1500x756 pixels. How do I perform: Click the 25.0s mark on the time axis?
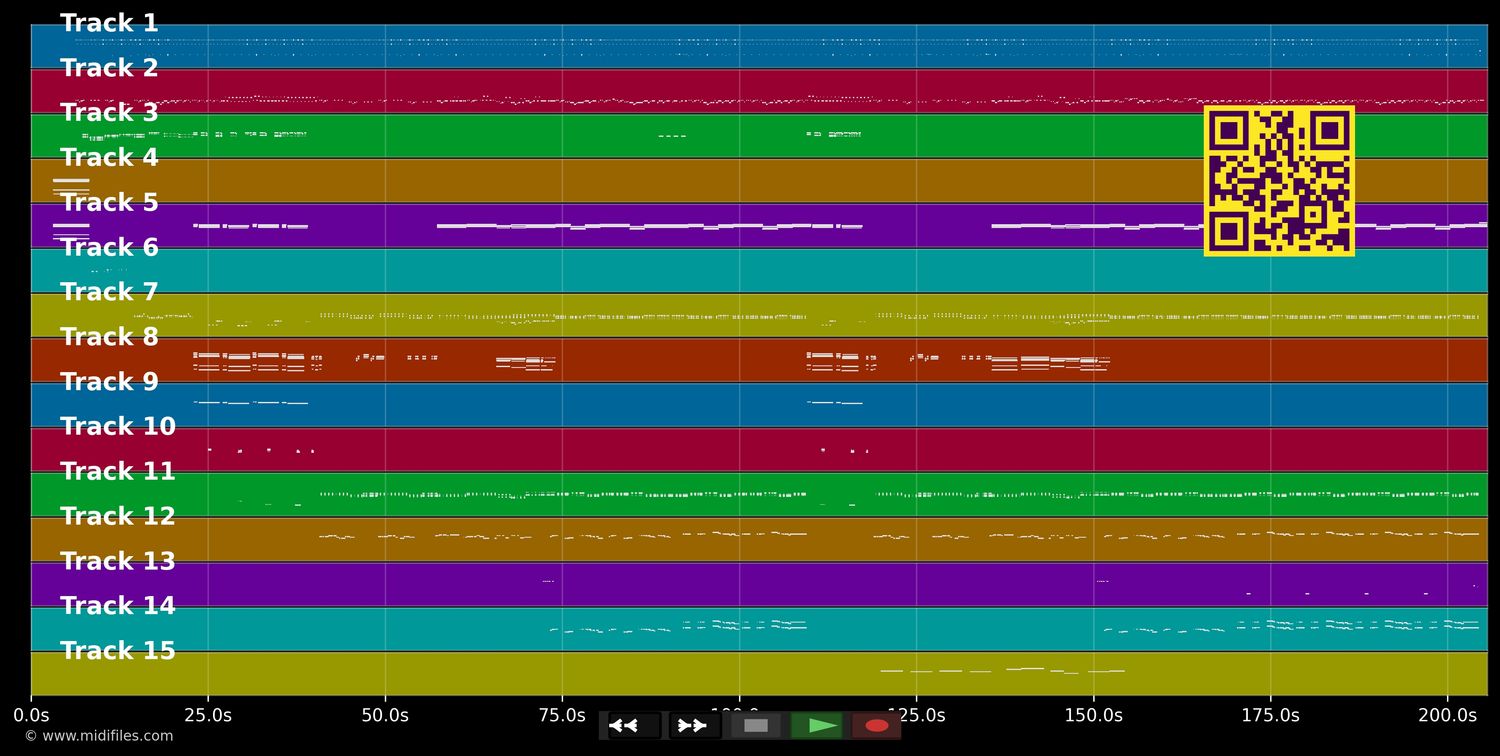208,716
